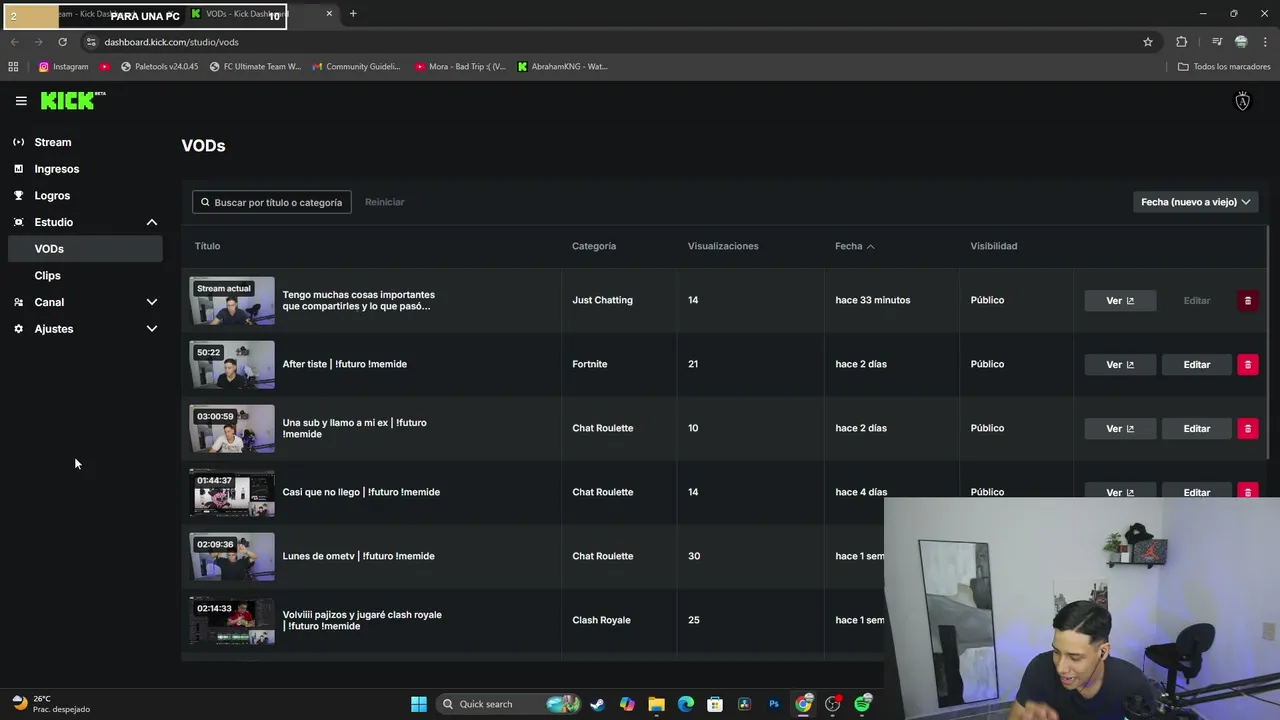Viewport: 1280px width, 720px height.
Task: Edit the After tiste VOD
Action: 1196,364
